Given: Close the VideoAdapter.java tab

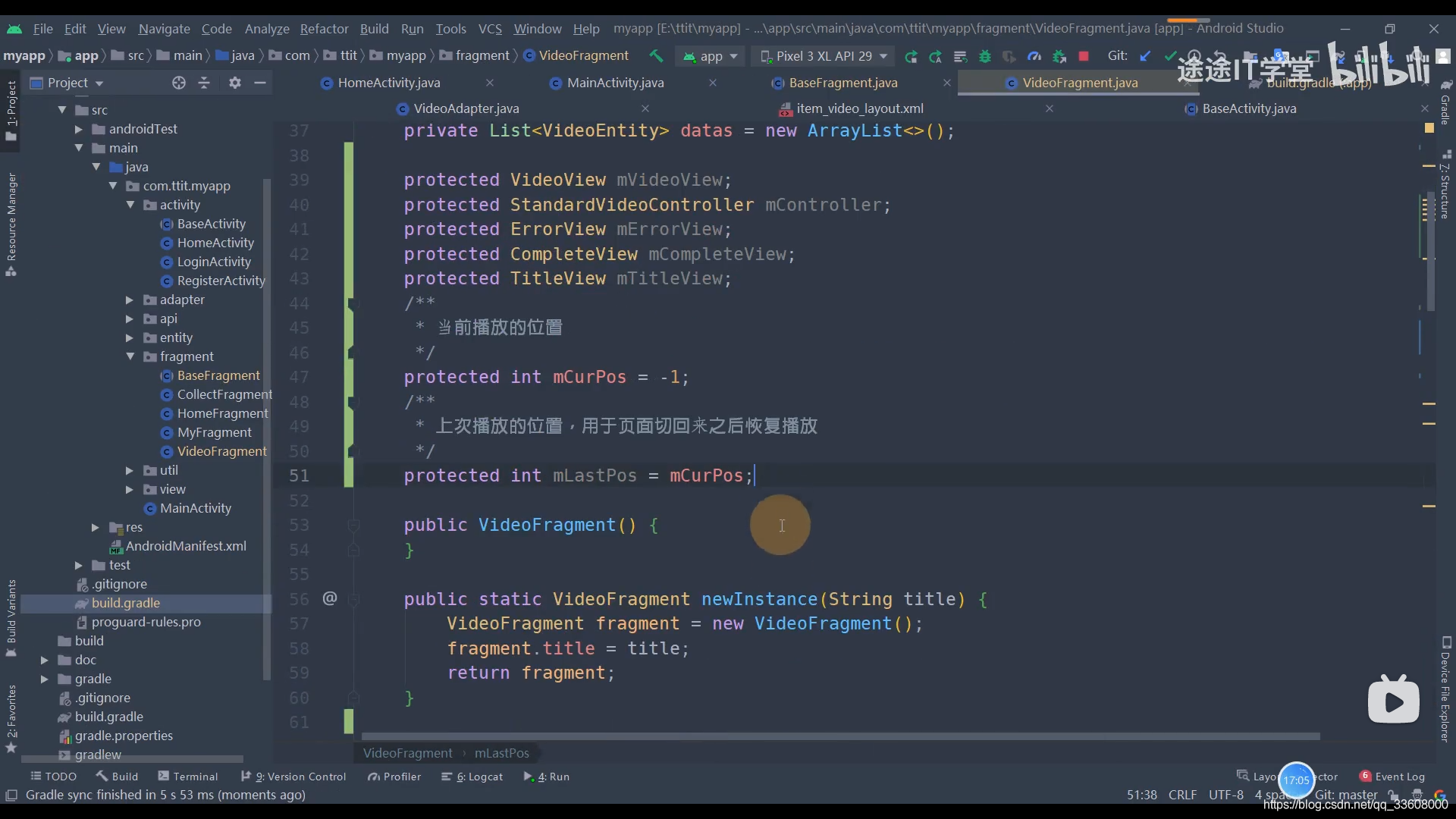Looking at the screenshot, I should (645, 108).
